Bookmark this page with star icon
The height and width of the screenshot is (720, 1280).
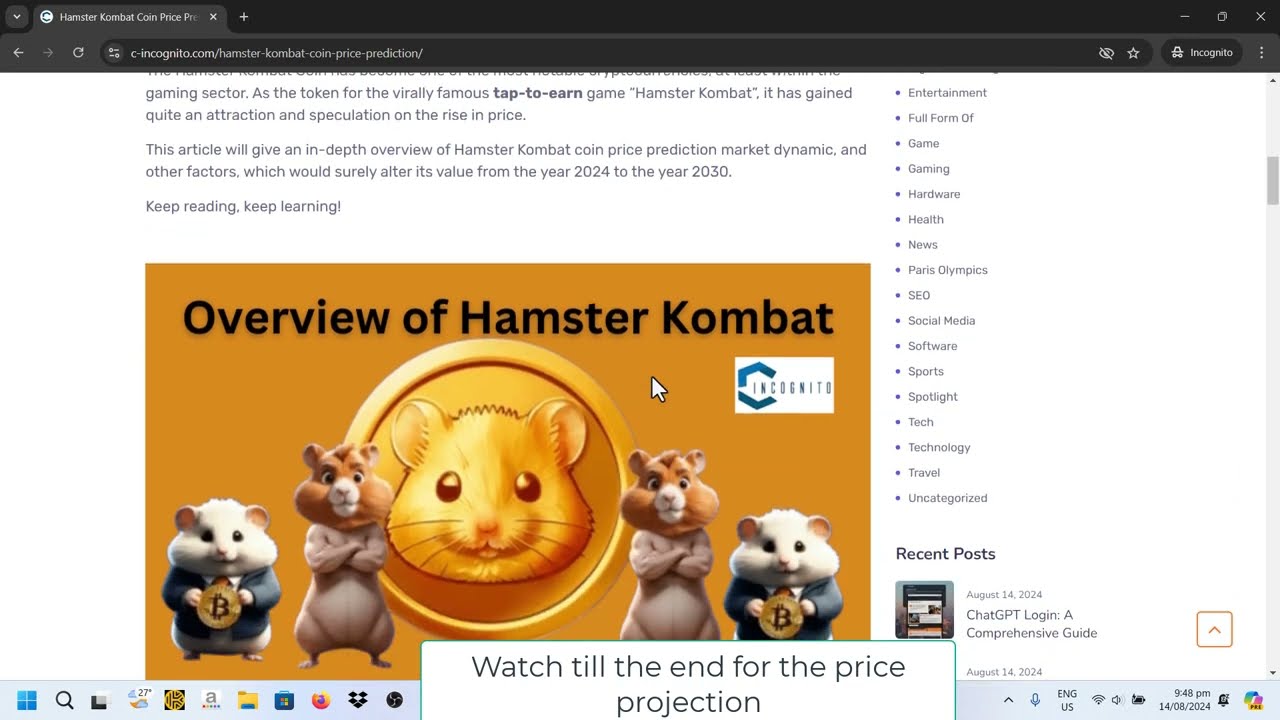[x=1133, y=53]
